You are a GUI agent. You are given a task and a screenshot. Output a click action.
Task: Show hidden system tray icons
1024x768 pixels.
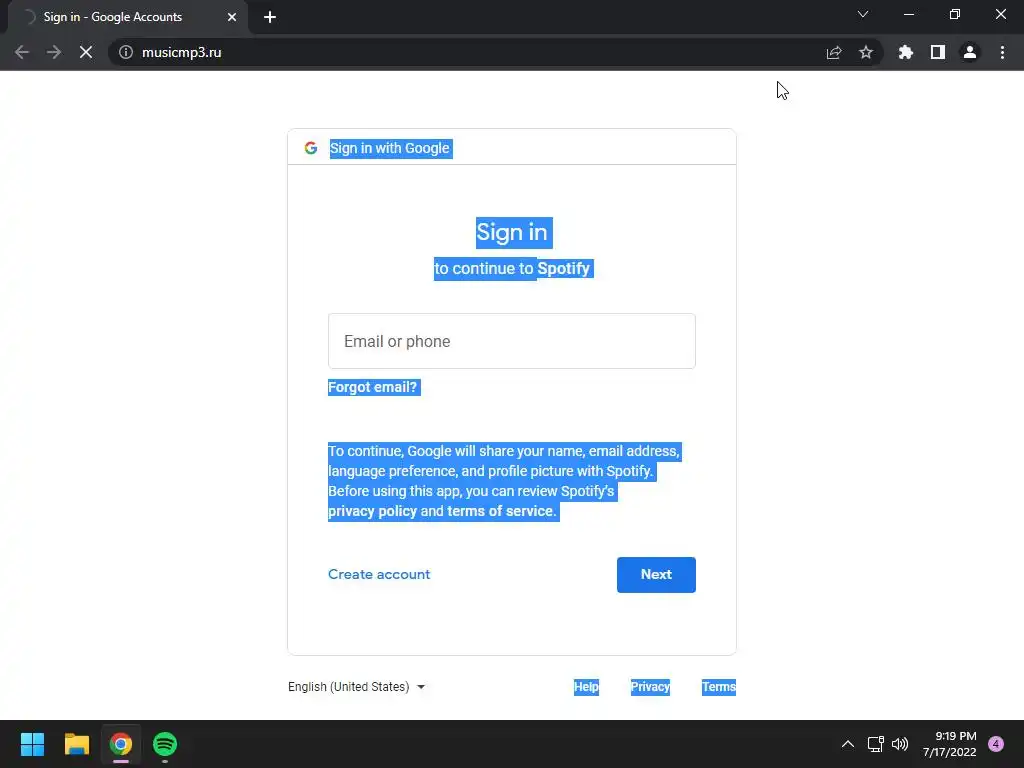(848, 744)
